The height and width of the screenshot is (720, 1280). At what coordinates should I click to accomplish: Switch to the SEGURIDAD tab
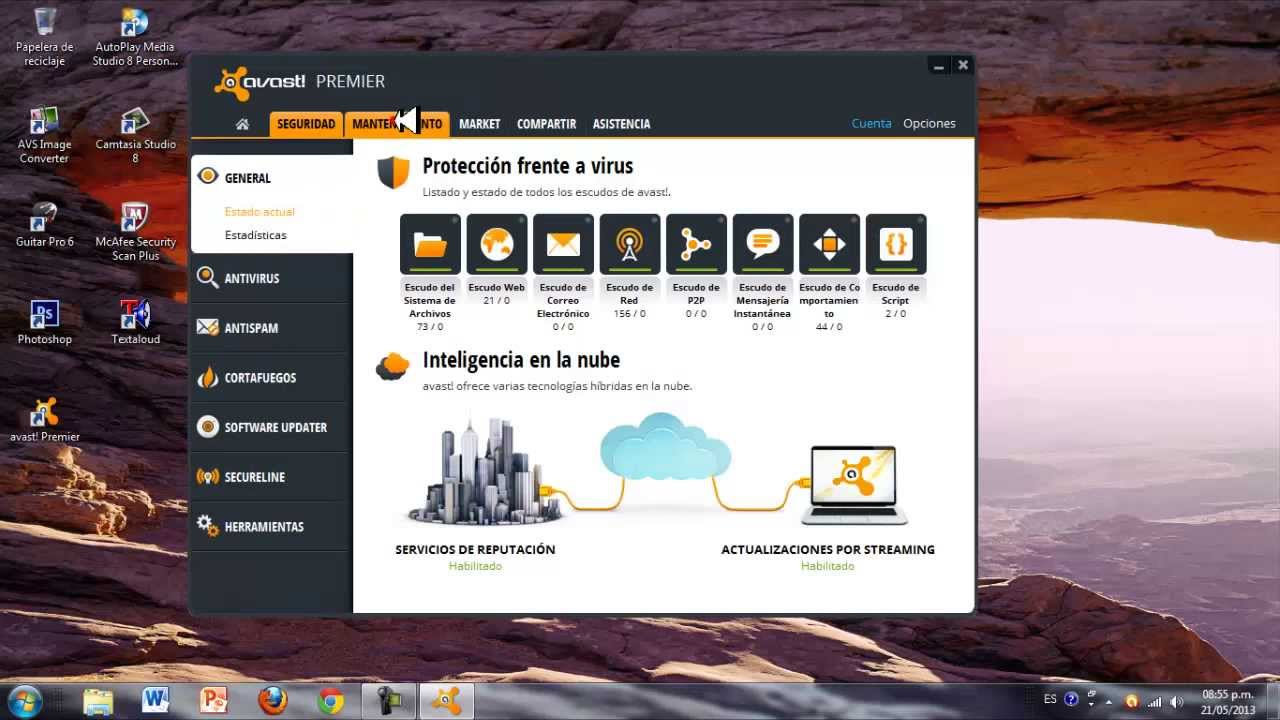point(306,124)
